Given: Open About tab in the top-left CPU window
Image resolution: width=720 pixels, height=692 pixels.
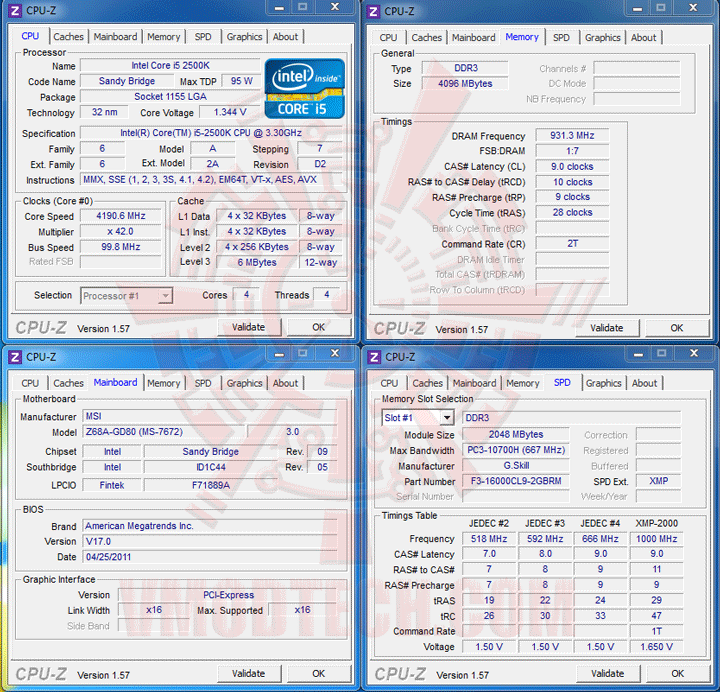Looking at the screenshot, I should tap(285, 37).
